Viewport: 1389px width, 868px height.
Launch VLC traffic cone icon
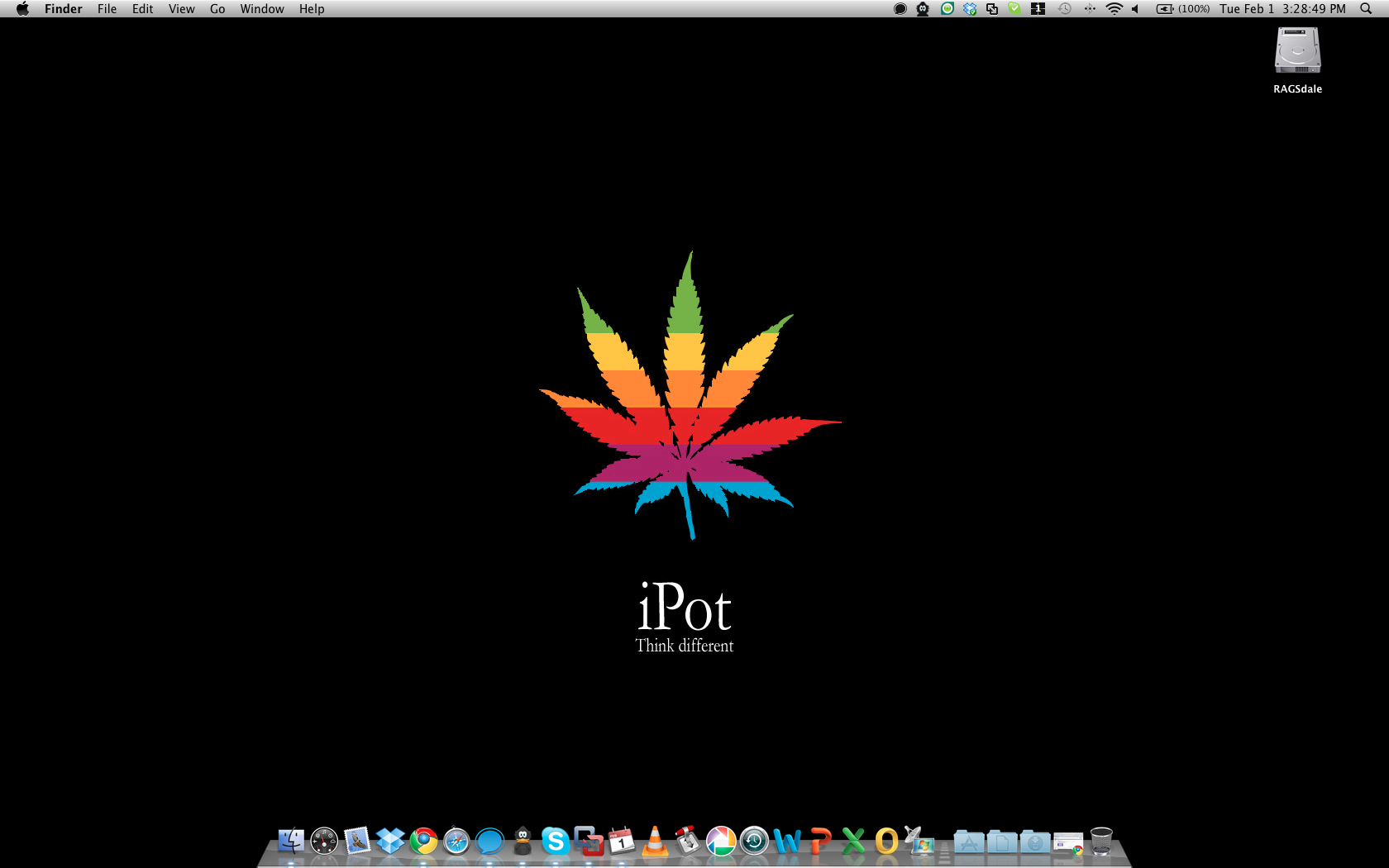(x=655, y=842)
